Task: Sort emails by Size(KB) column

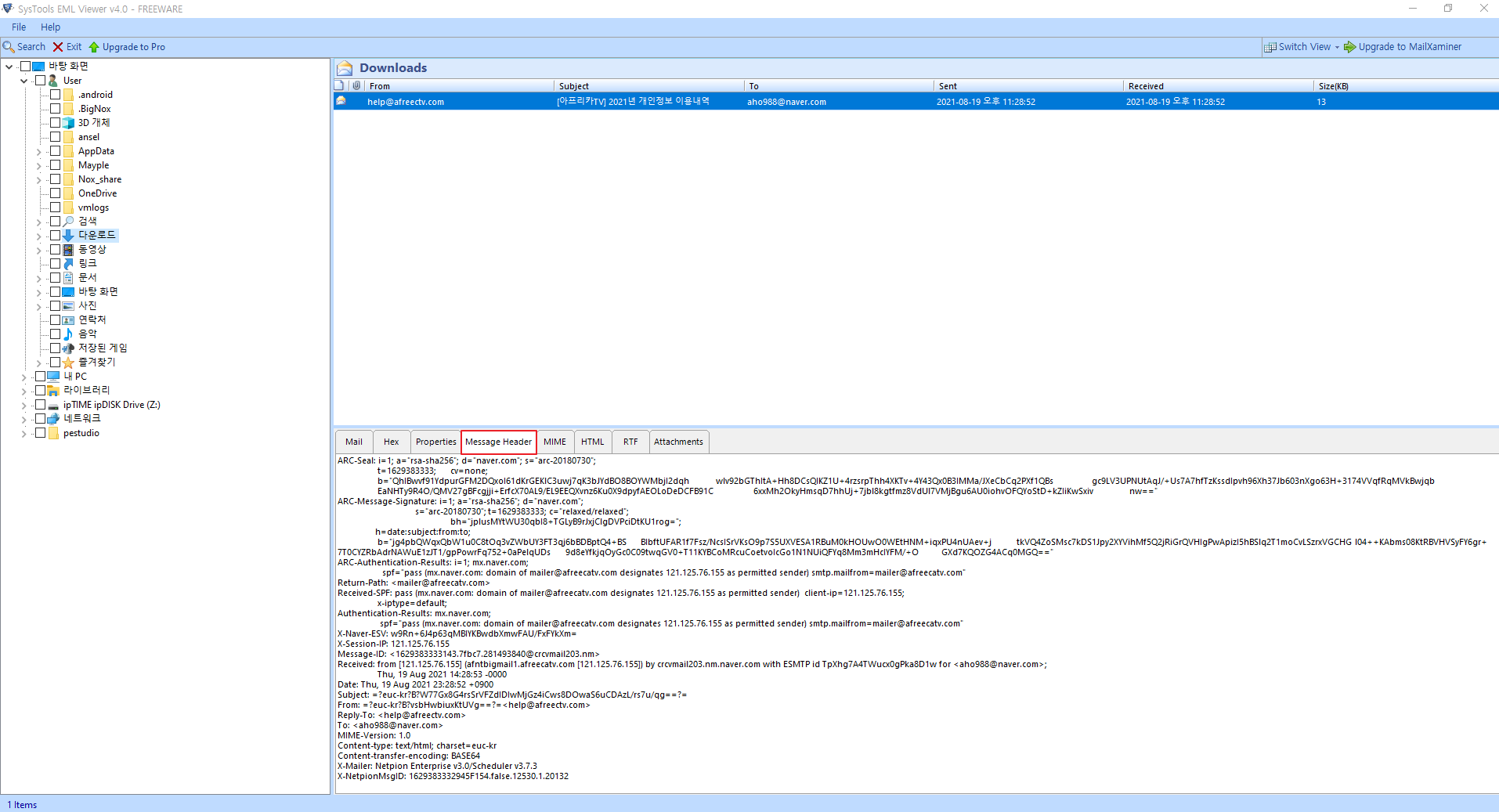Action: click(1406, 86)
